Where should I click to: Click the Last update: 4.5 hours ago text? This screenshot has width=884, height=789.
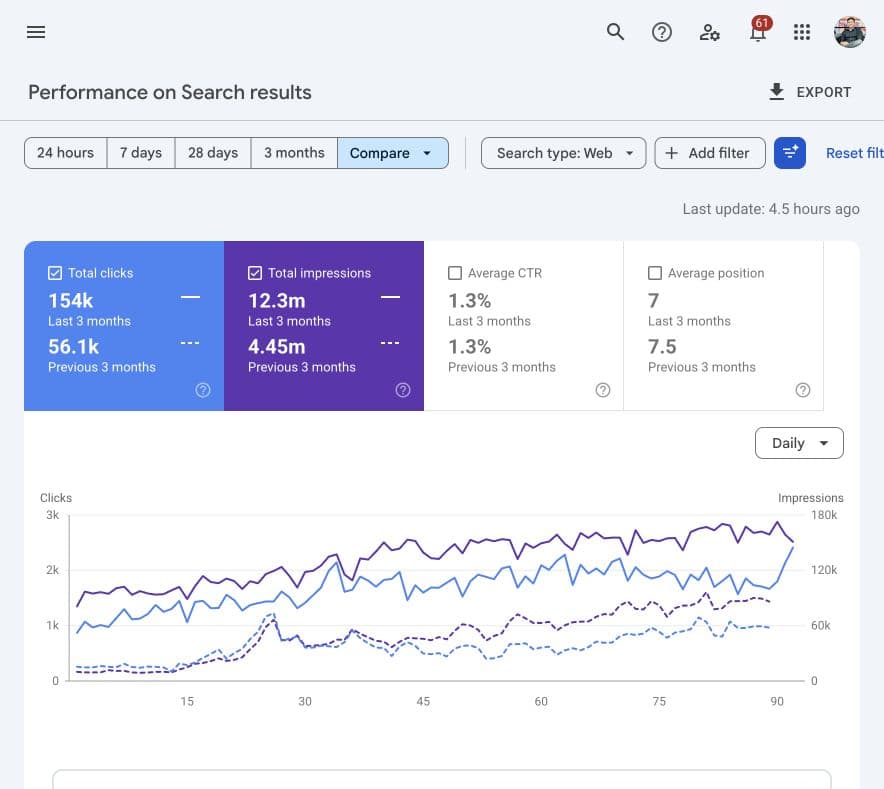(x=771, y=209)
